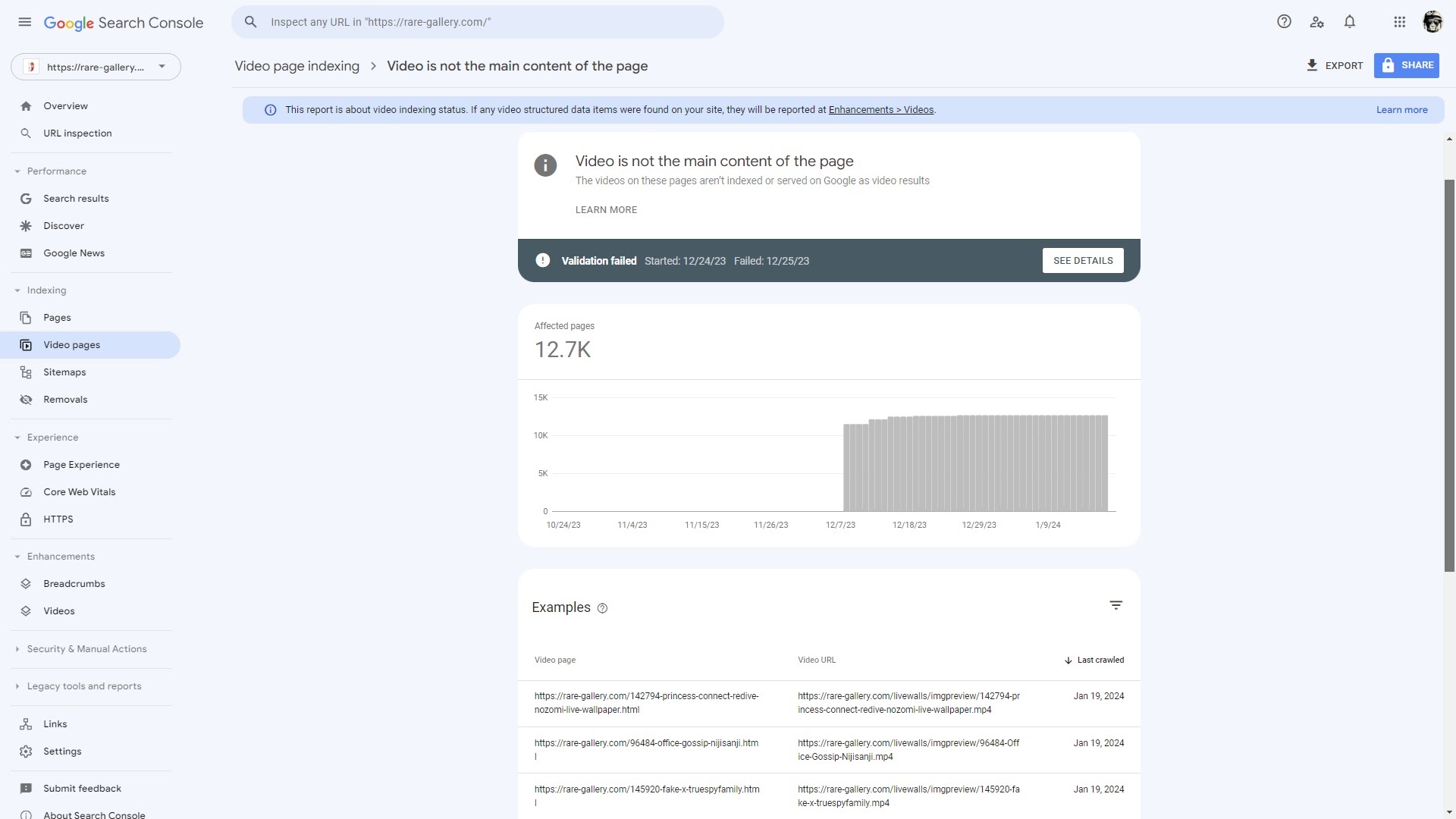Go back to Video page indexing breadcrumb

click(x=297, y=66)
